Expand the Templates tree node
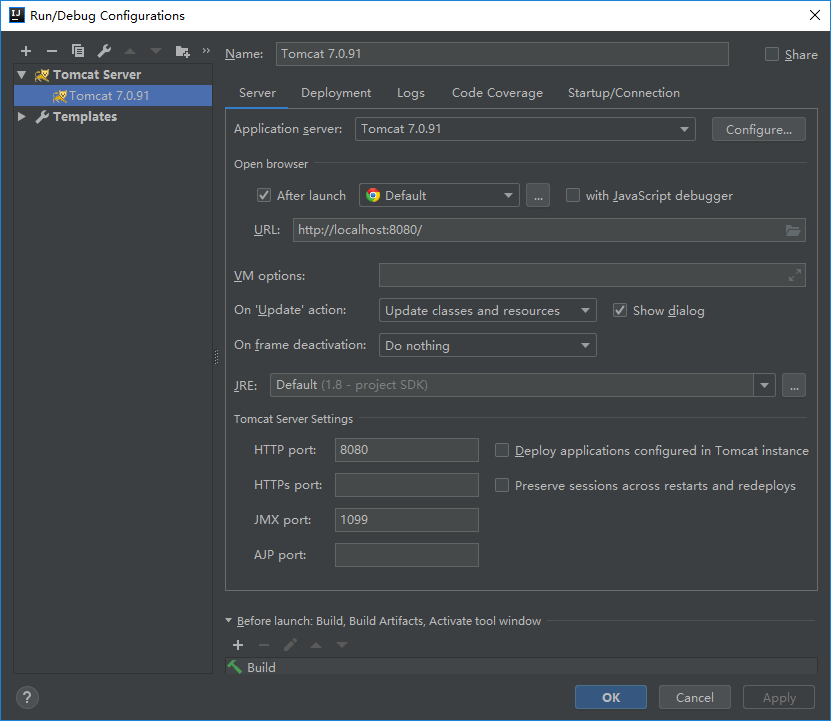The height and width of the screenshot is (721, 831). point(22,116)
